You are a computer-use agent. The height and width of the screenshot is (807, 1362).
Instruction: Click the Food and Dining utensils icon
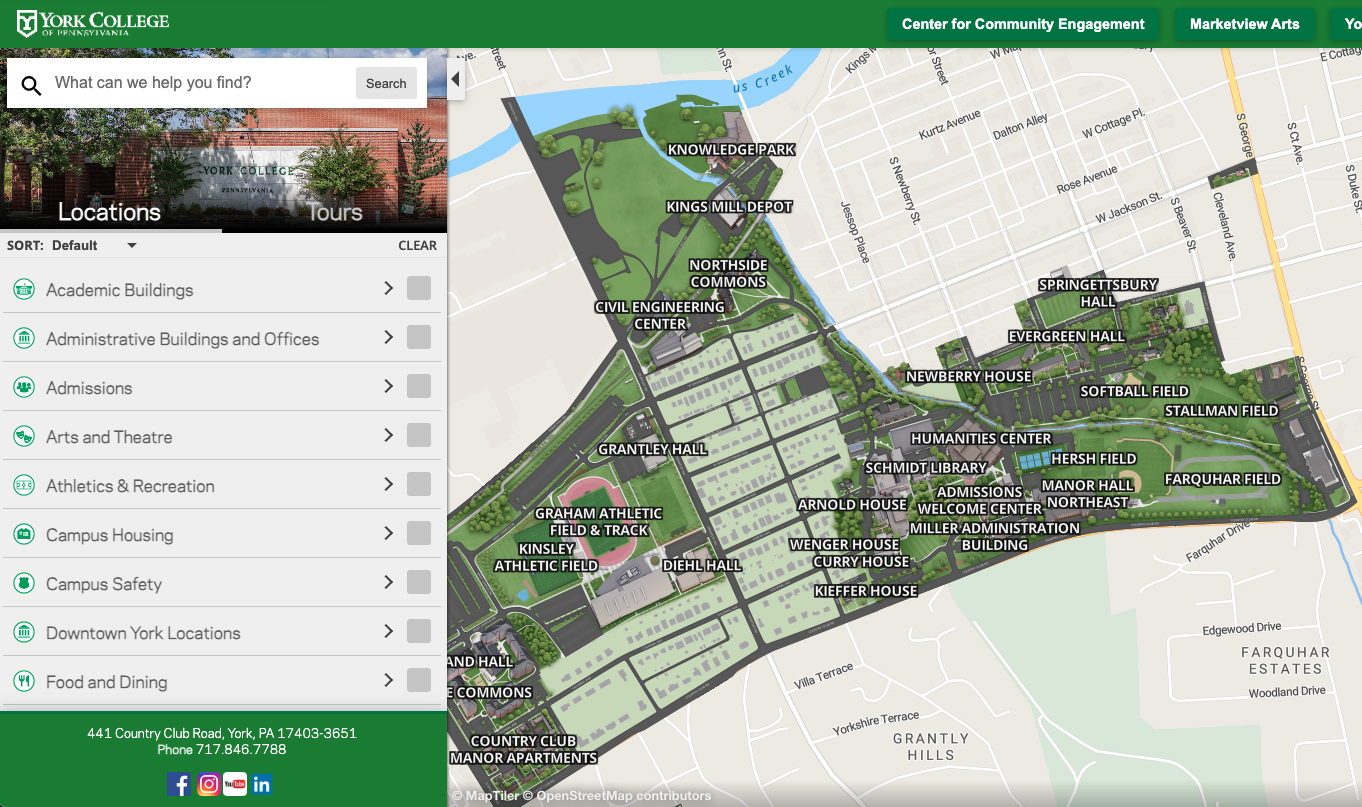pos(24,682)
